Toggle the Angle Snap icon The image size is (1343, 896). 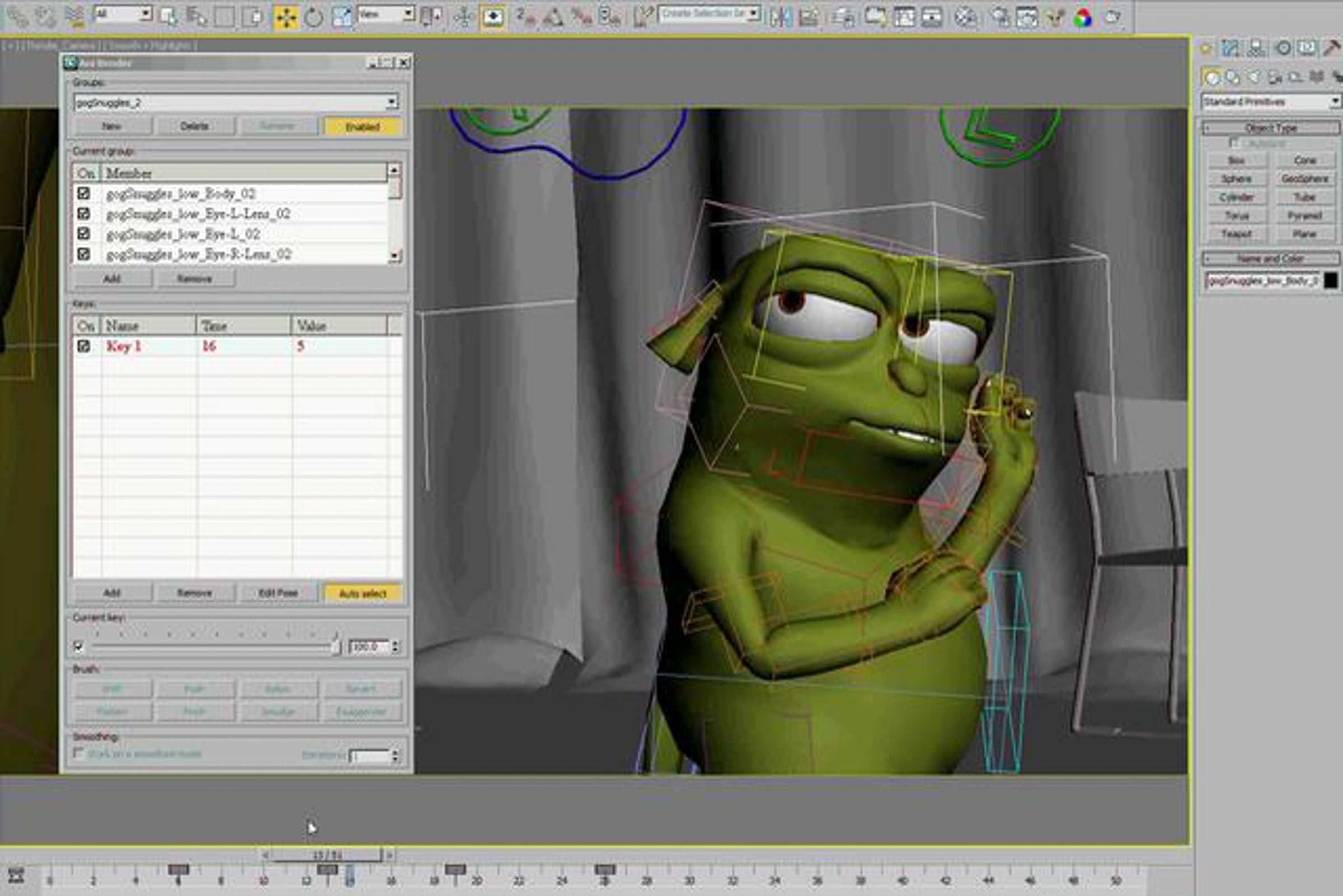pyautogui.click(x=553, y=17)
